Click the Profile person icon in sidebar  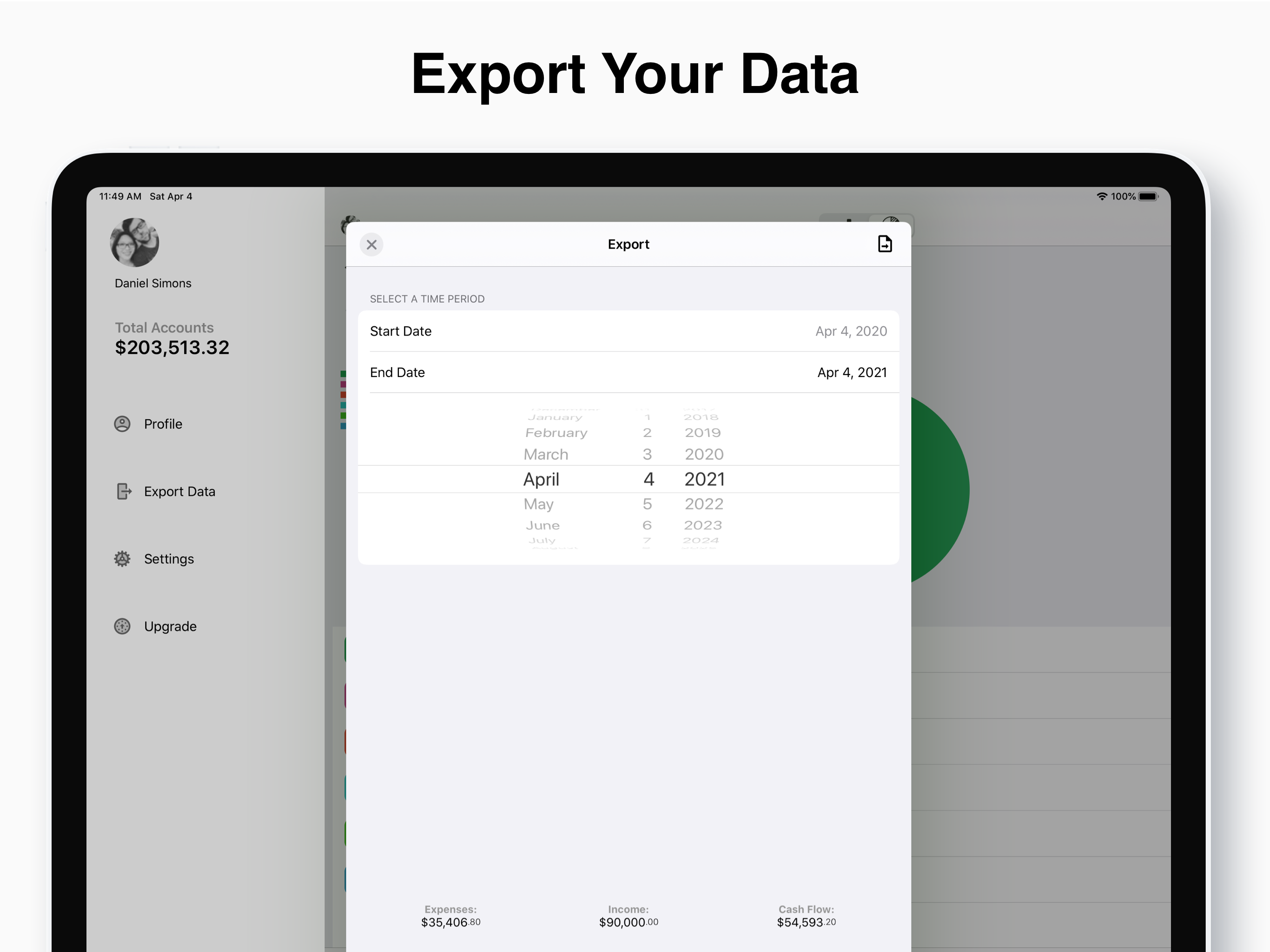point(122,424)
